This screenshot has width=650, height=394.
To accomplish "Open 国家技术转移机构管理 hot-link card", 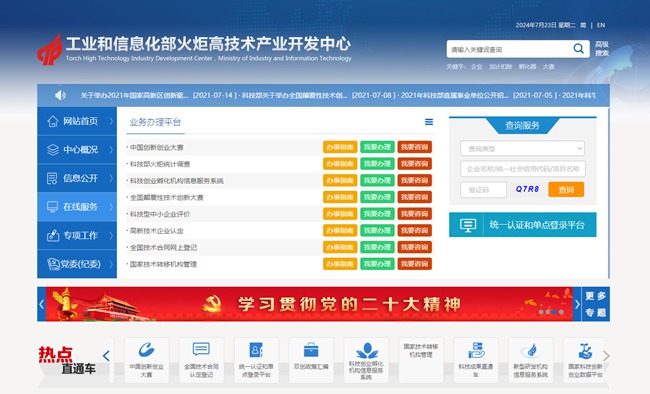I will click(421, 360).
